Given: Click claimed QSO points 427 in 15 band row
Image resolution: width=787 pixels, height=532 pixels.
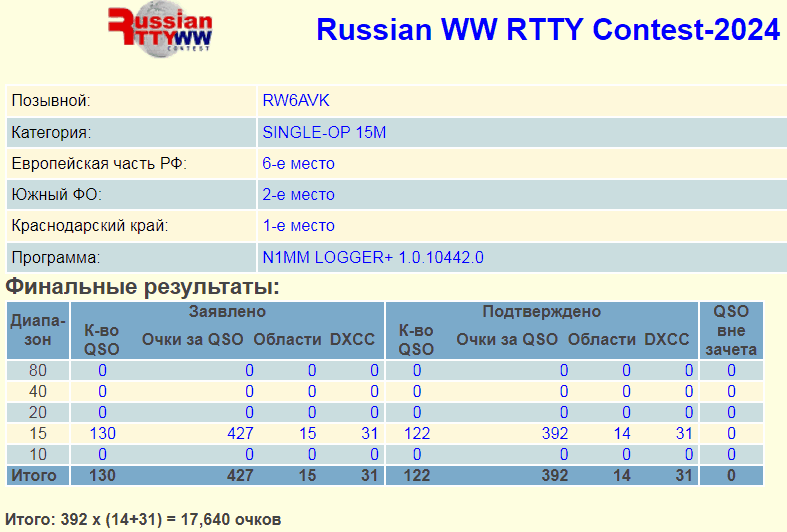Looking at the screenshot, I should (240, 433).
